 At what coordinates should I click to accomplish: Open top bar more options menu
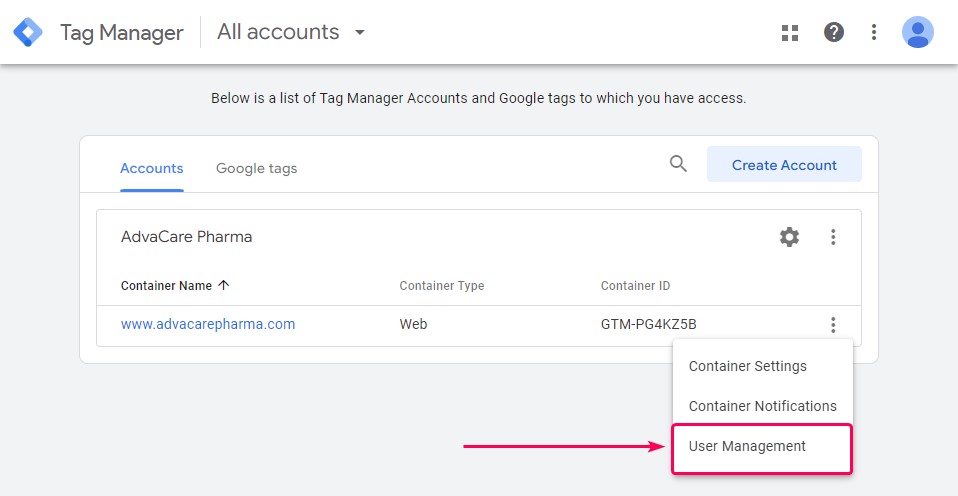coord(874,32)
